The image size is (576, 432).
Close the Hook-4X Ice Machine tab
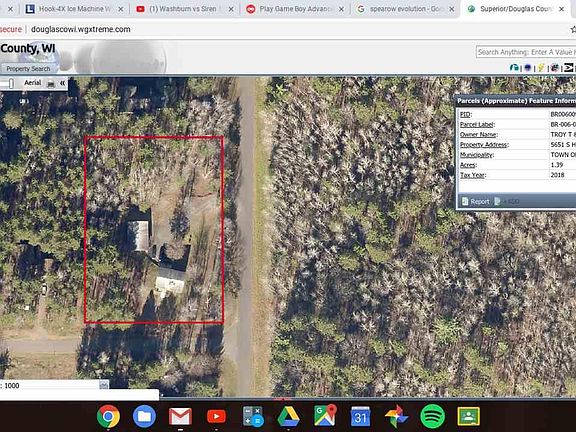pyautogui.click(x=120, y=9)
